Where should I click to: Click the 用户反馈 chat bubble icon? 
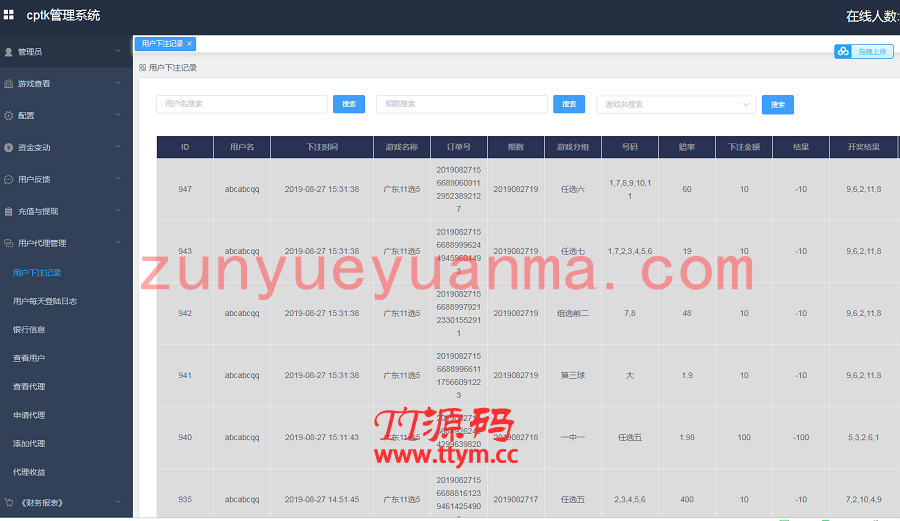pos(9,180)
